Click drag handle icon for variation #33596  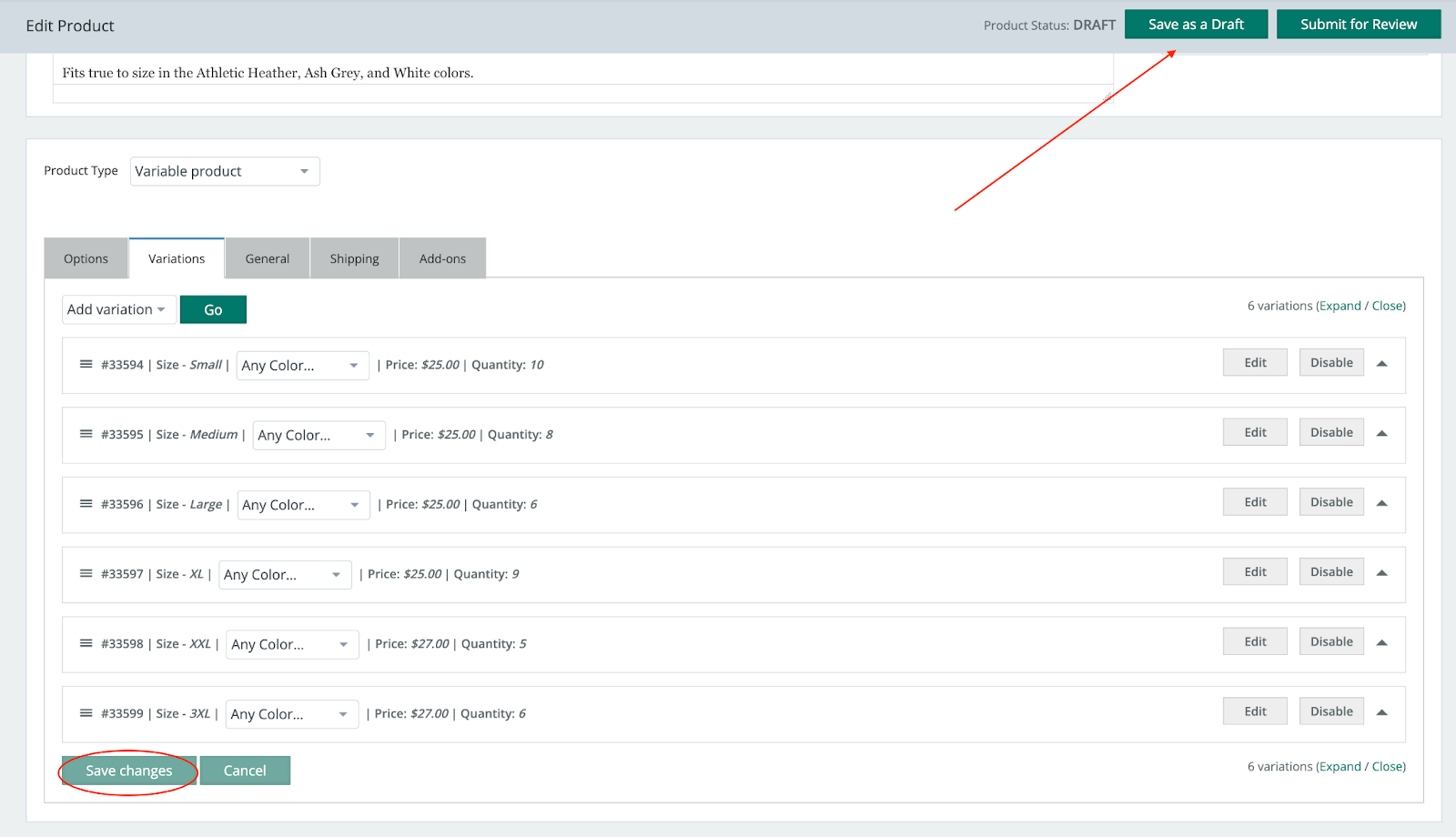[x=86, y=504]
